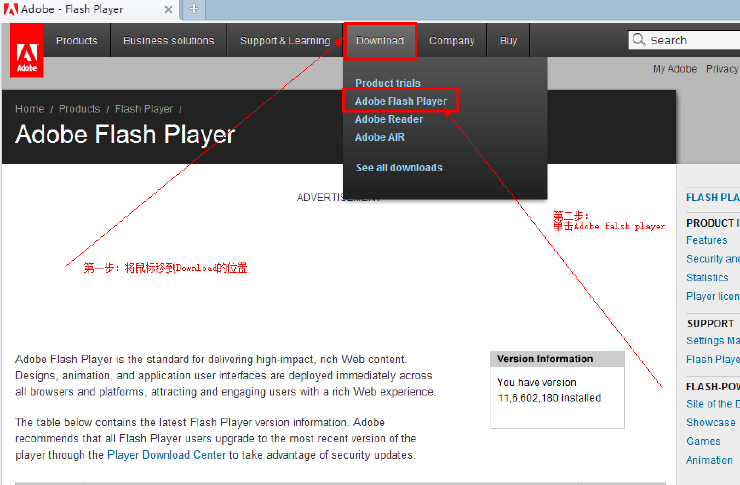The width and height of the screenshot is (740, 485).
Task: Close the Adobe - Flash Player tab
Action: [x=168, y=9]
